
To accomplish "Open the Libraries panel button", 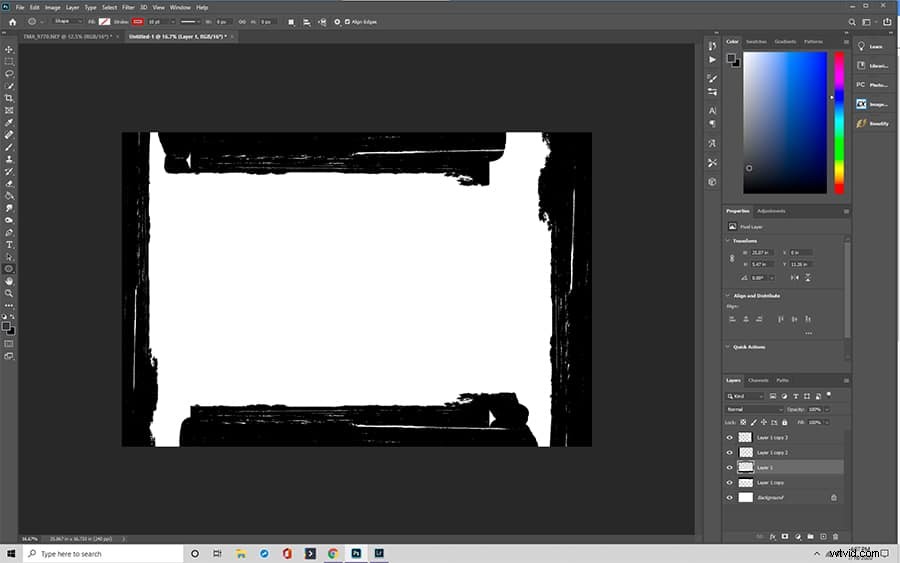I will [x=872, y=66].
